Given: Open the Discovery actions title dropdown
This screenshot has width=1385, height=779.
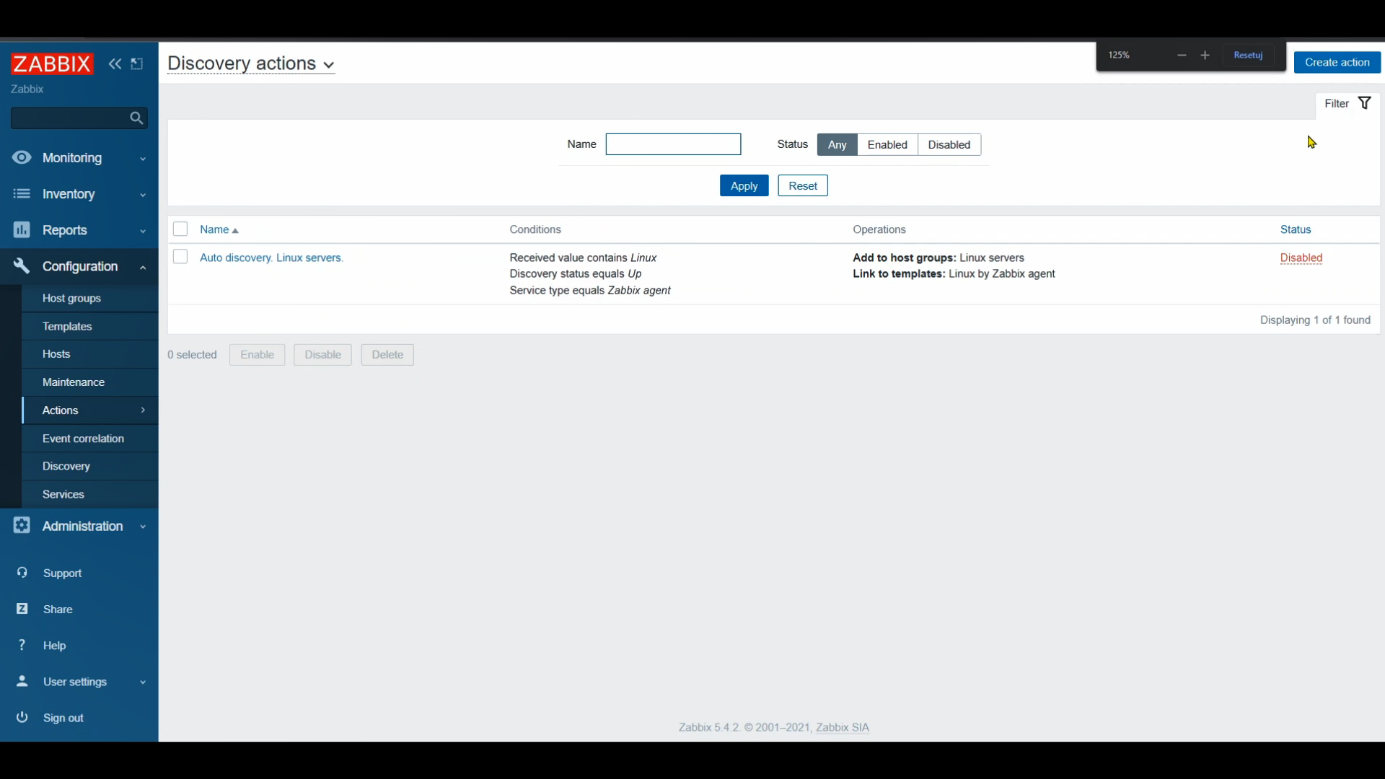Looking at the screenshot, I should (x=251, y=64).
